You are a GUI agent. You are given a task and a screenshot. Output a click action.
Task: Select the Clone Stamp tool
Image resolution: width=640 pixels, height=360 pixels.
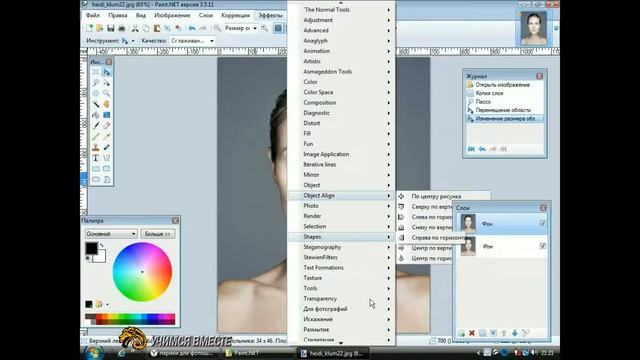96,147
